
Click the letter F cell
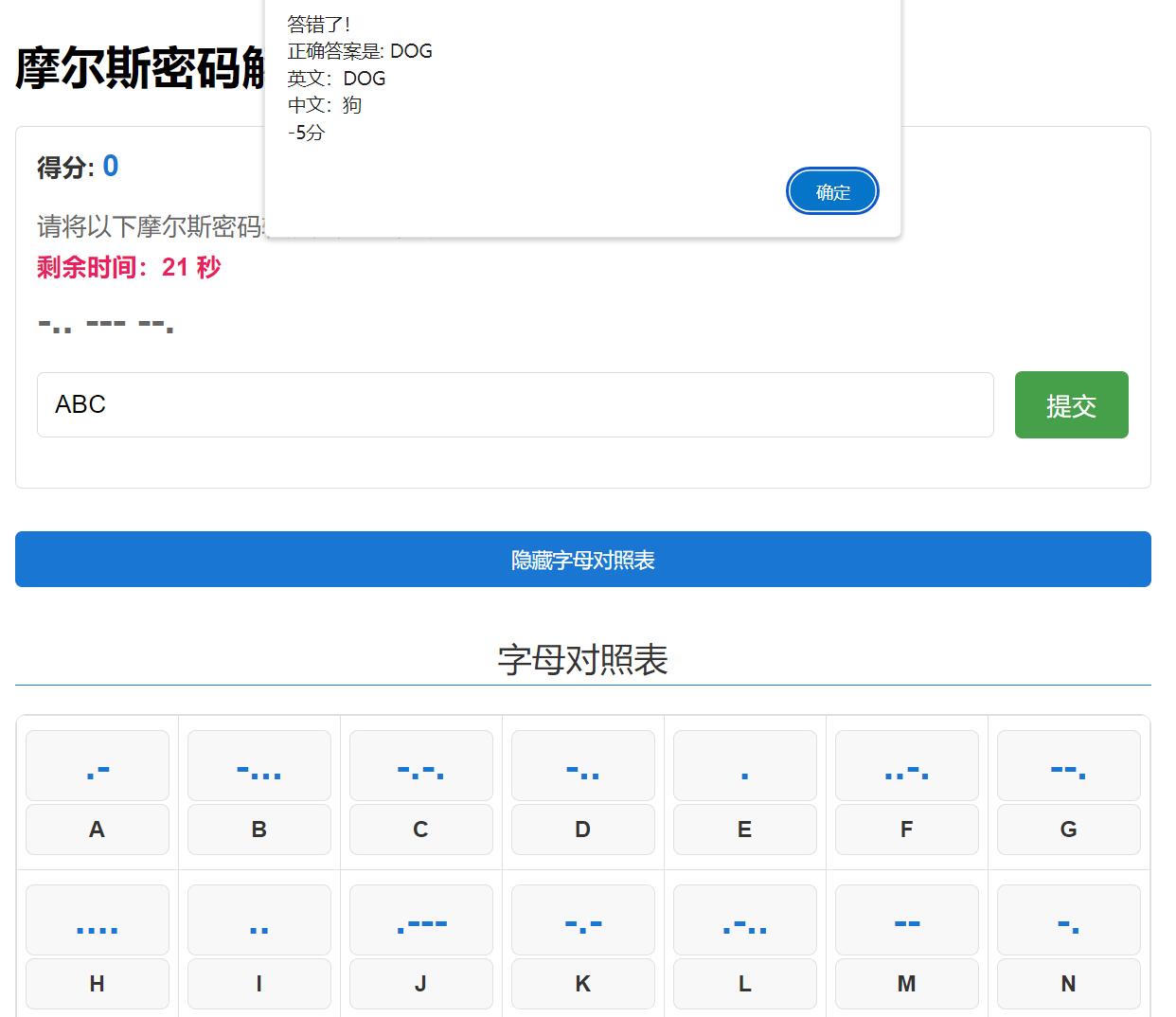(x=907, y=830)
